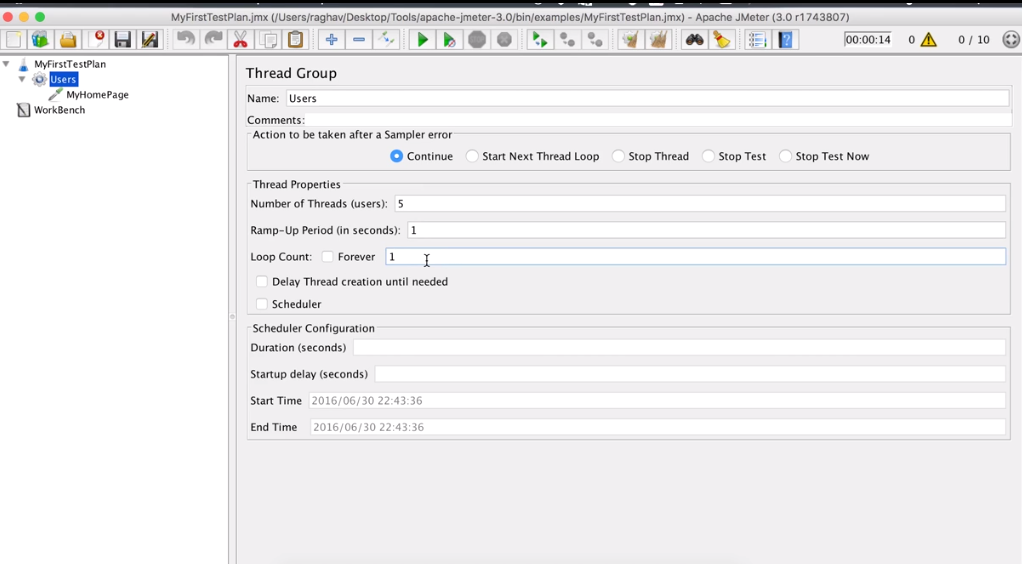Click the Comments input field
Viewport: 1022px width, 564px height.
coord(658,120)
